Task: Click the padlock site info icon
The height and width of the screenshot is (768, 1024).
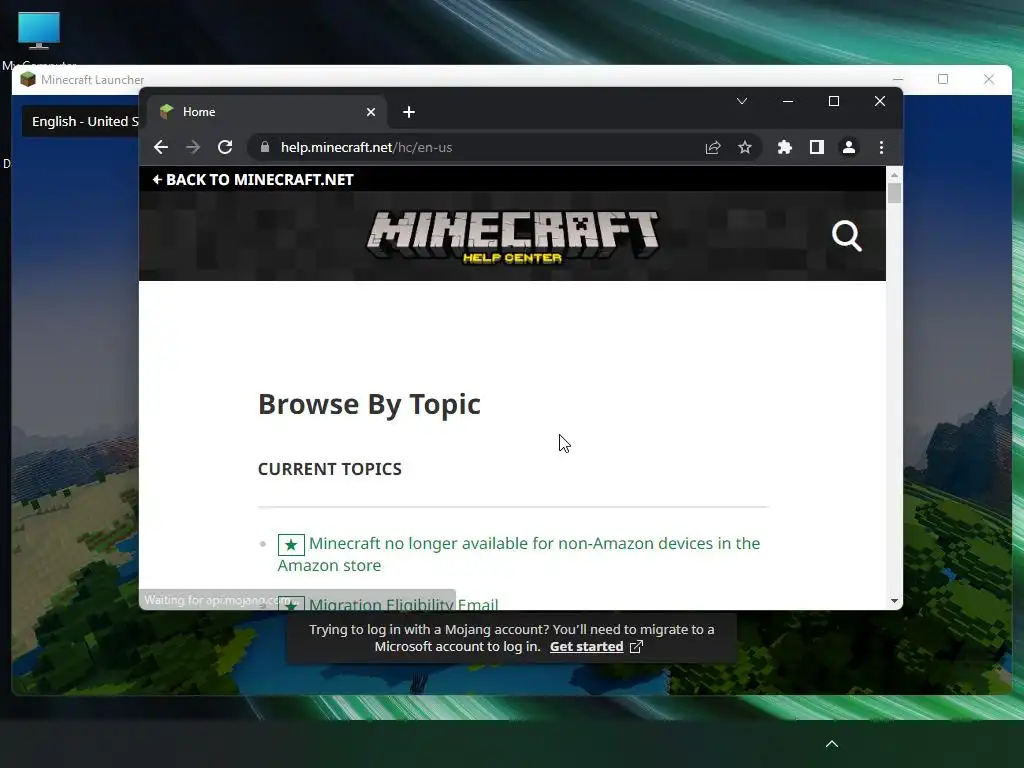Action: pyautogui.click(x=264, y=148)
